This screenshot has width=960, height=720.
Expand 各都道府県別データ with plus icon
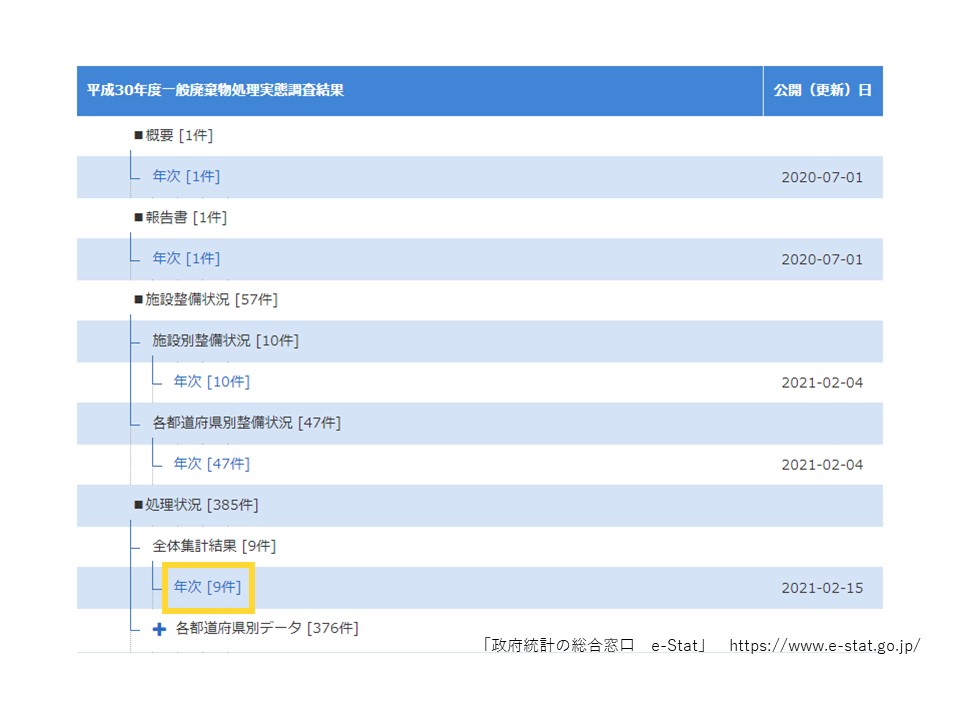(159, 629)
